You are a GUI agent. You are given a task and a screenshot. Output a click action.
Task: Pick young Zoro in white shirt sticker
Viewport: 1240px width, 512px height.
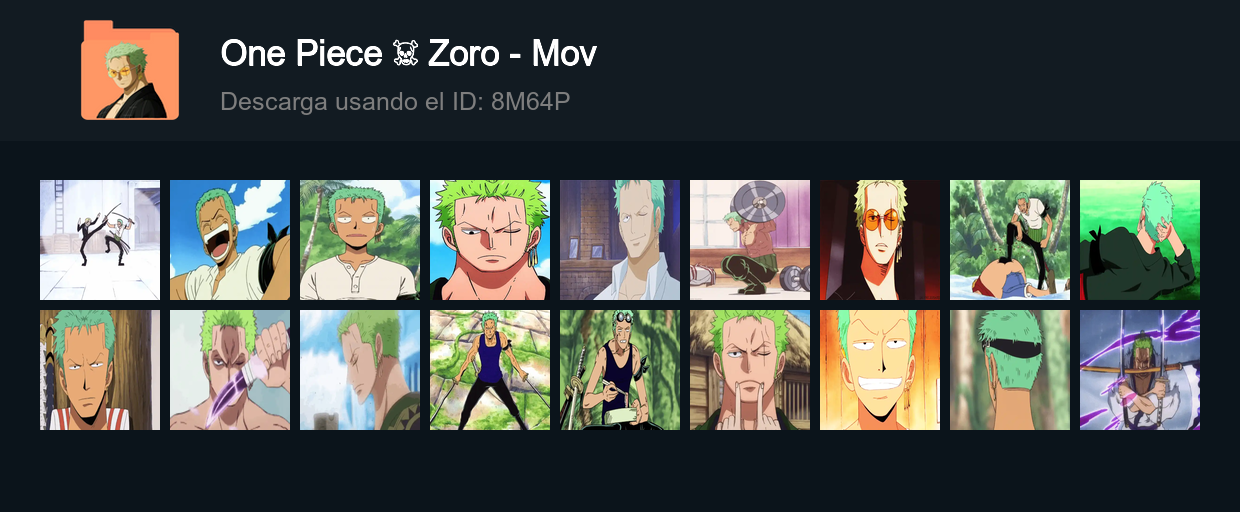point(360,240)
